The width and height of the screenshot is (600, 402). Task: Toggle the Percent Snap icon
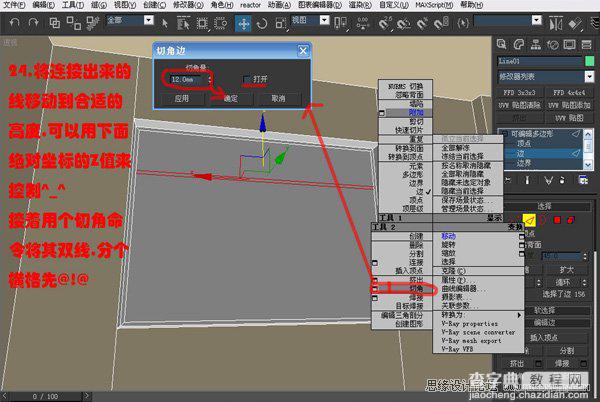(x=422, y=24)
